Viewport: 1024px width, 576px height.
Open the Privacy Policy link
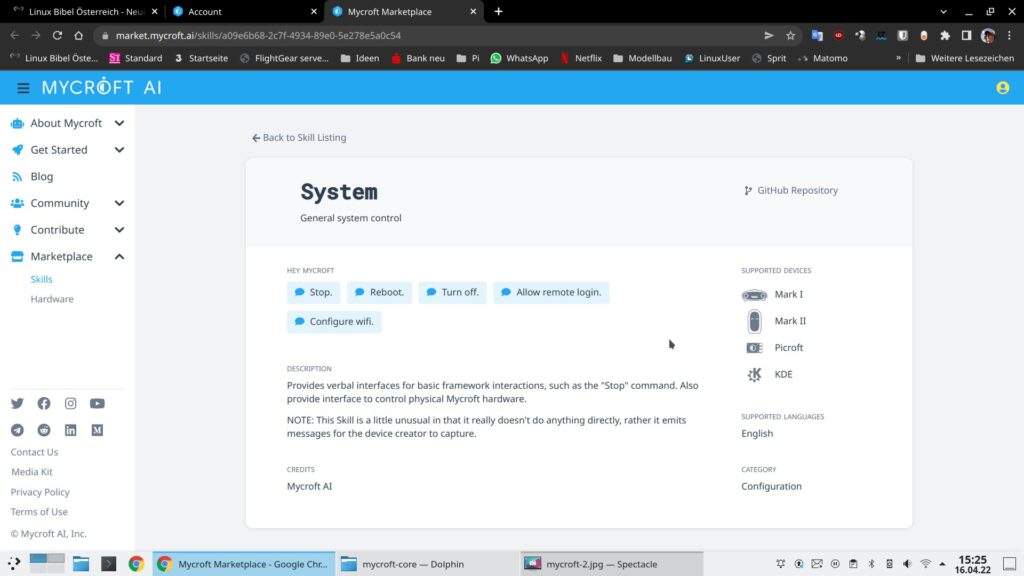(x=40, y=492)
